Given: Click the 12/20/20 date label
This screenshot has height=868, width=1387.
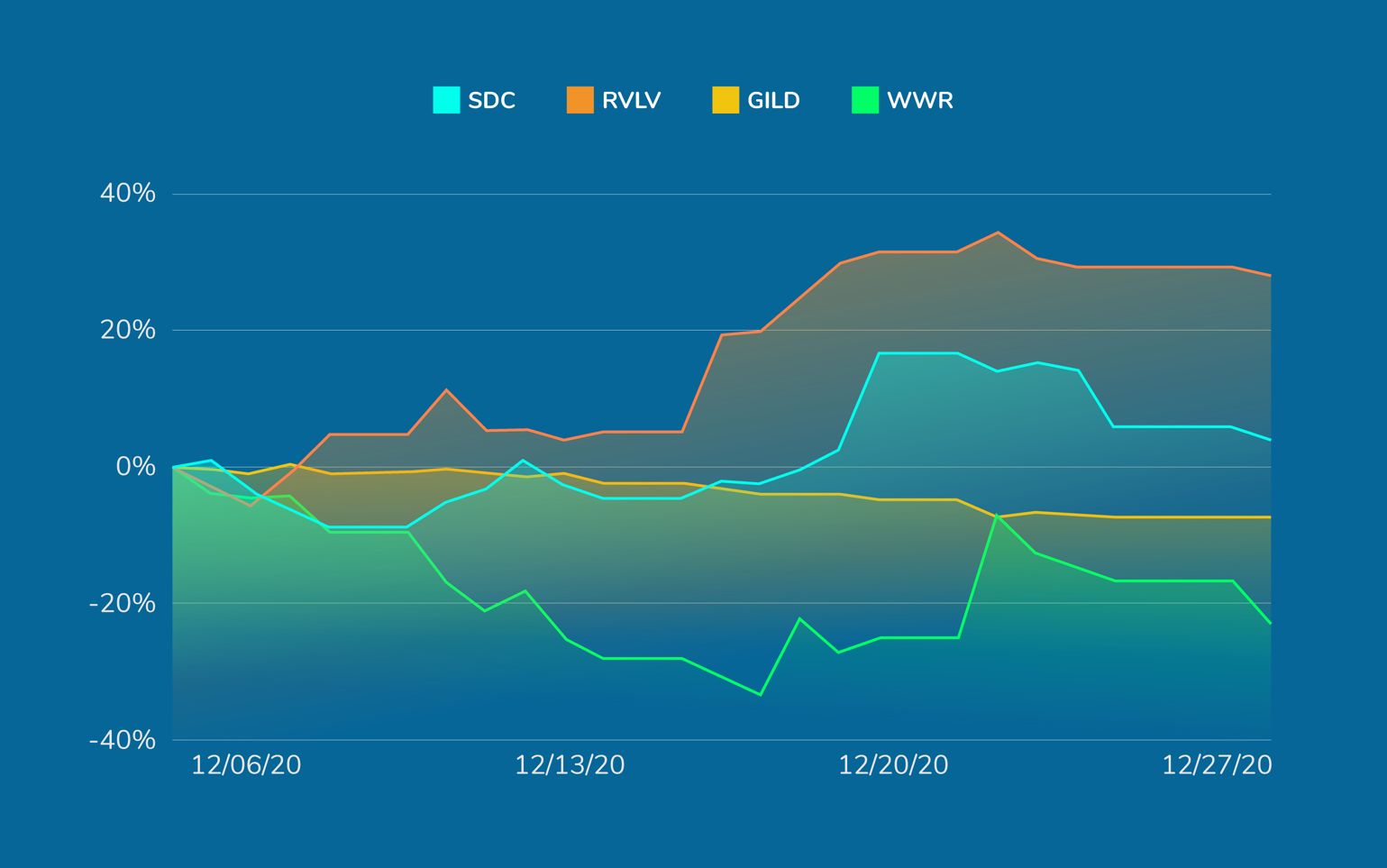Looking at the screenshot, I should pyautogui.click(x=893, y=765).
